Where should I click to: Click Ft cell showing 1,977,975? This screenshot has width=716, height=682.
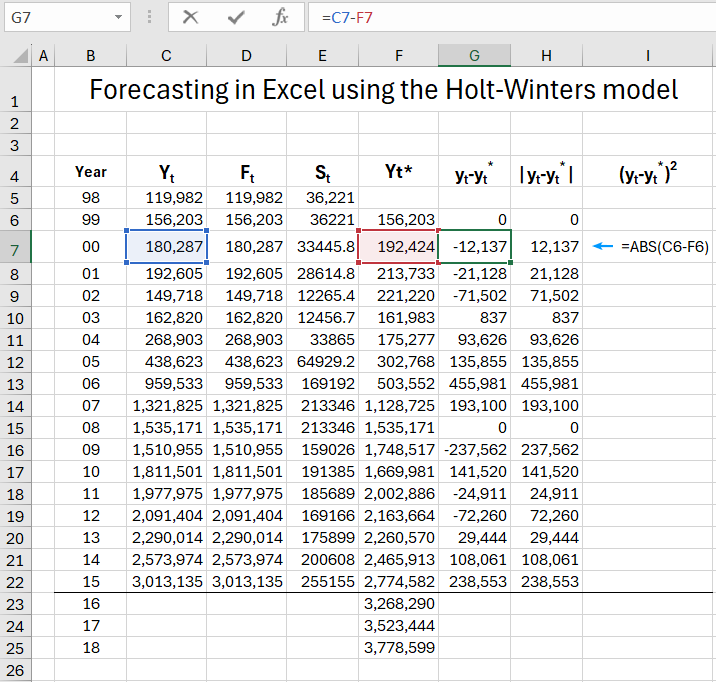pos(246,493)
